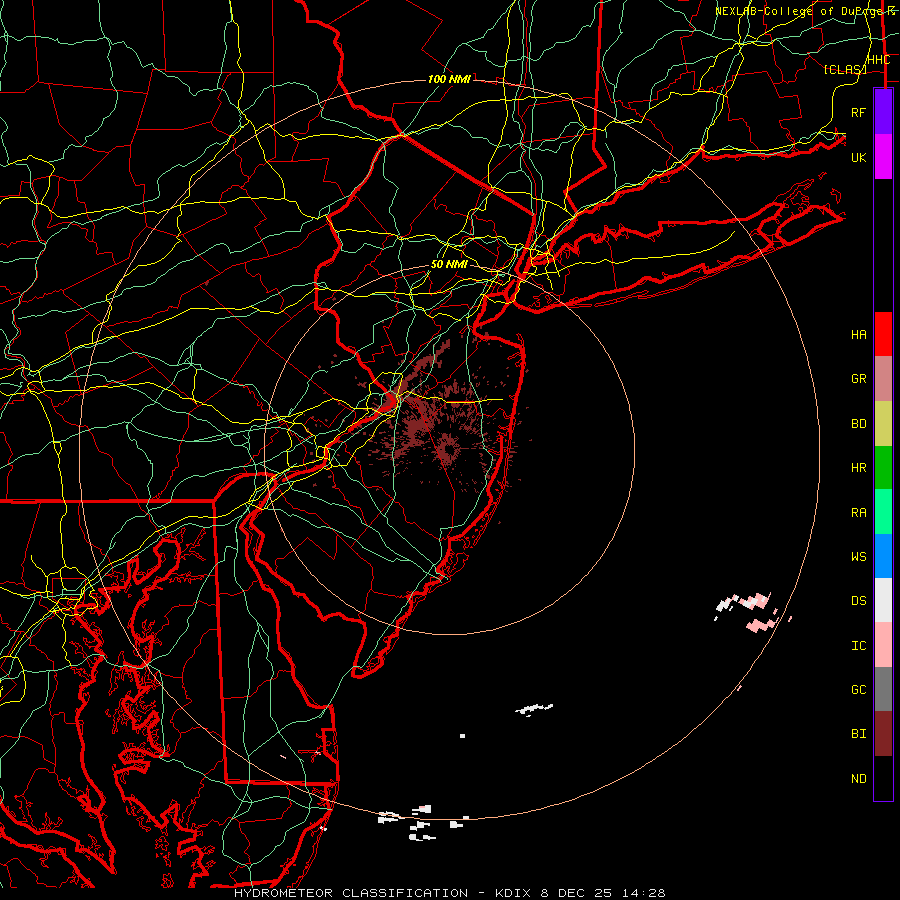The width and height of the screenshot is (900, 900).
Task: Click the GR legend label
Action: (x=859, y=379)
